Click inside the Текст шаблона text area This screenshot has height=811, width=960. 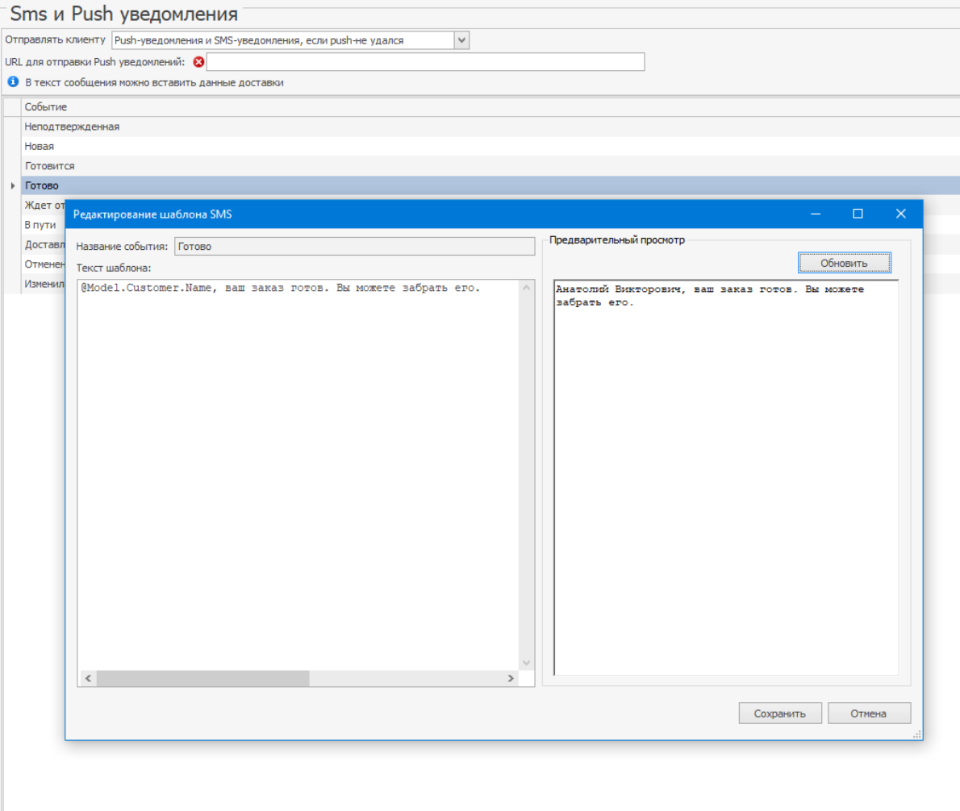pos(300,450)
